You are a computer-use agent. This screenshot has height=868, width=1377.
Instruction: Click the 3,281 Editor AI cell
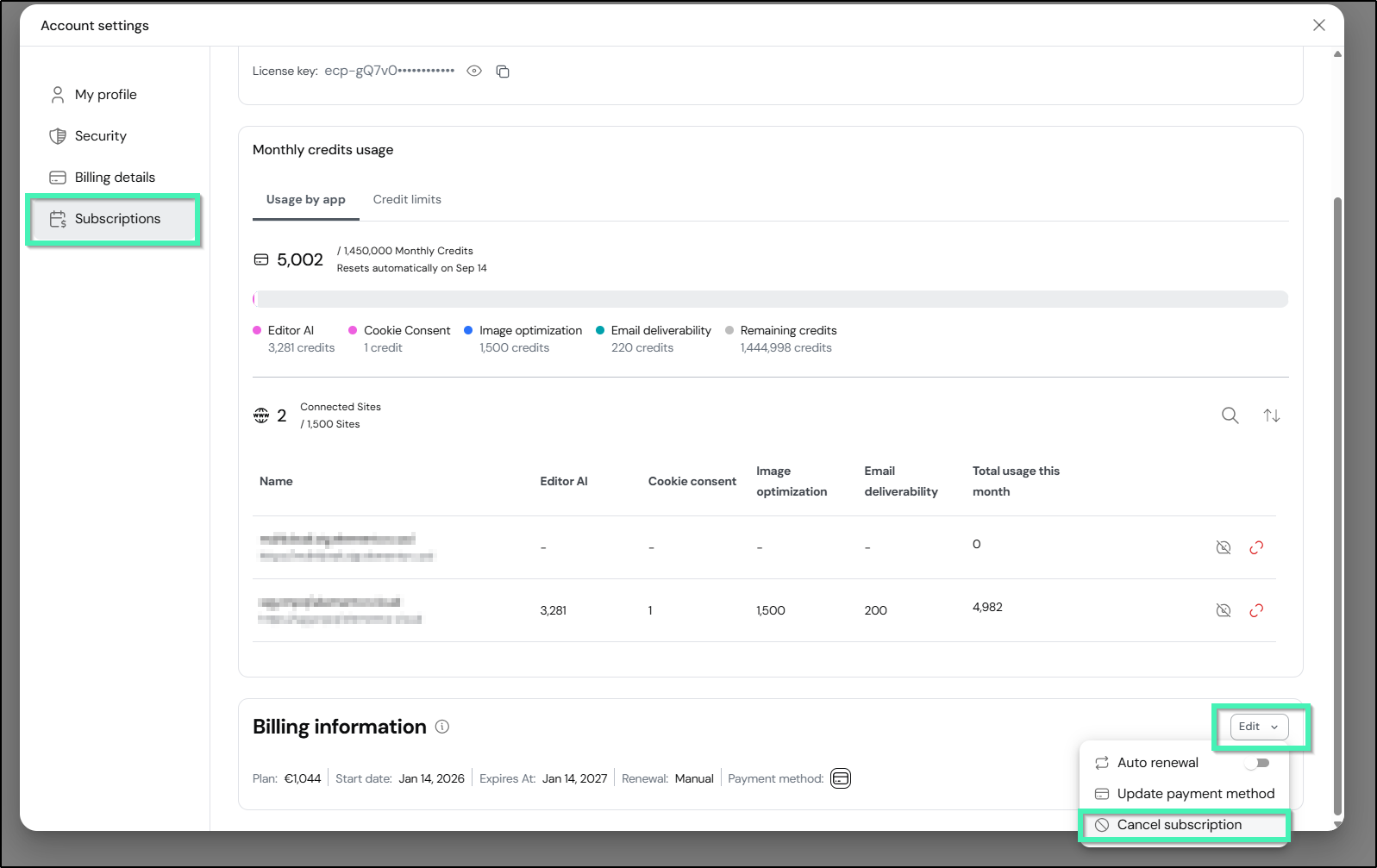(x=554, y=610)
